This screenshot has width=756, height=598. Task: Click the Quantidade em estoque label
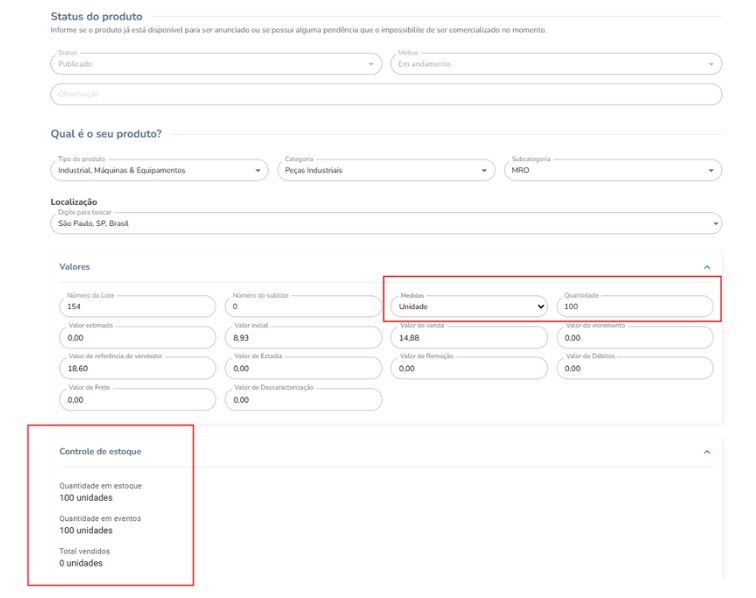click(100, 486)
